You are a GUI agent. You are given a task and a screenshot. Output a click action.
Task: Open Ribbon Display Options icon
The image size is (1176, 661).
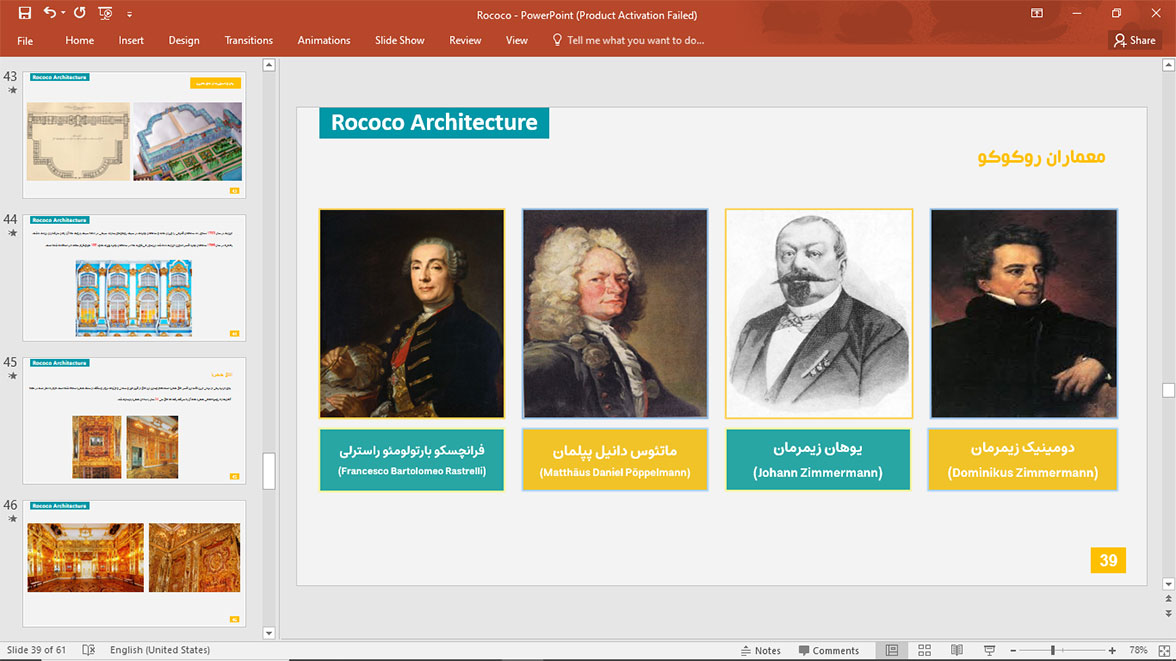1036,14
